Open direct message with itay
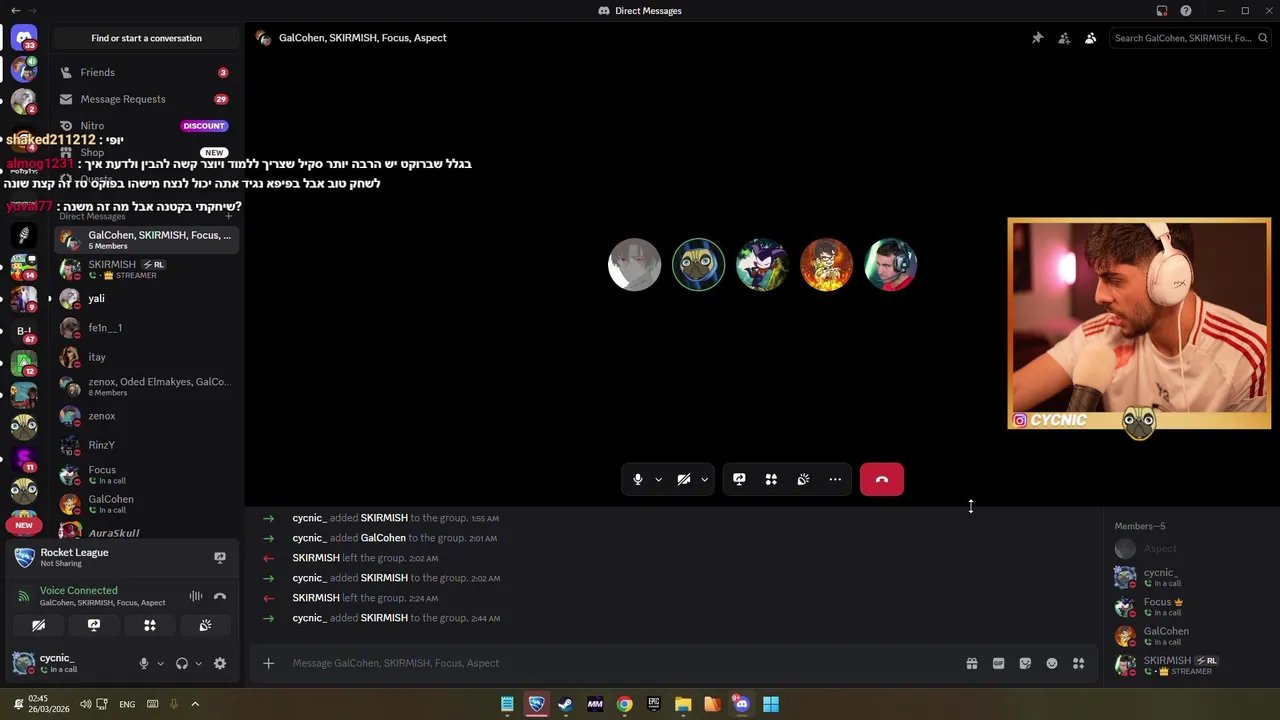The image size is (1280, 720). 147,357
